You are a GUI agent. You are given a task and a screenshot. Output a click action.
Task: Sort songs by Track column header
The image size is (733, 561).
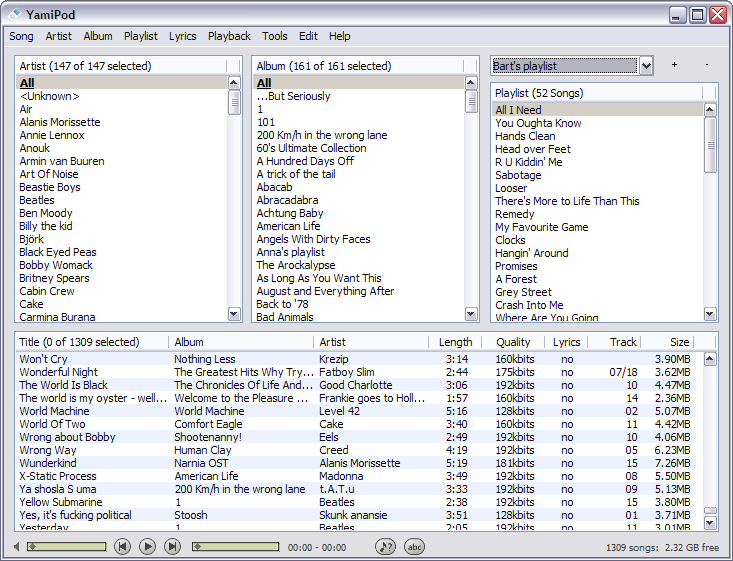[x=614, y=342]
